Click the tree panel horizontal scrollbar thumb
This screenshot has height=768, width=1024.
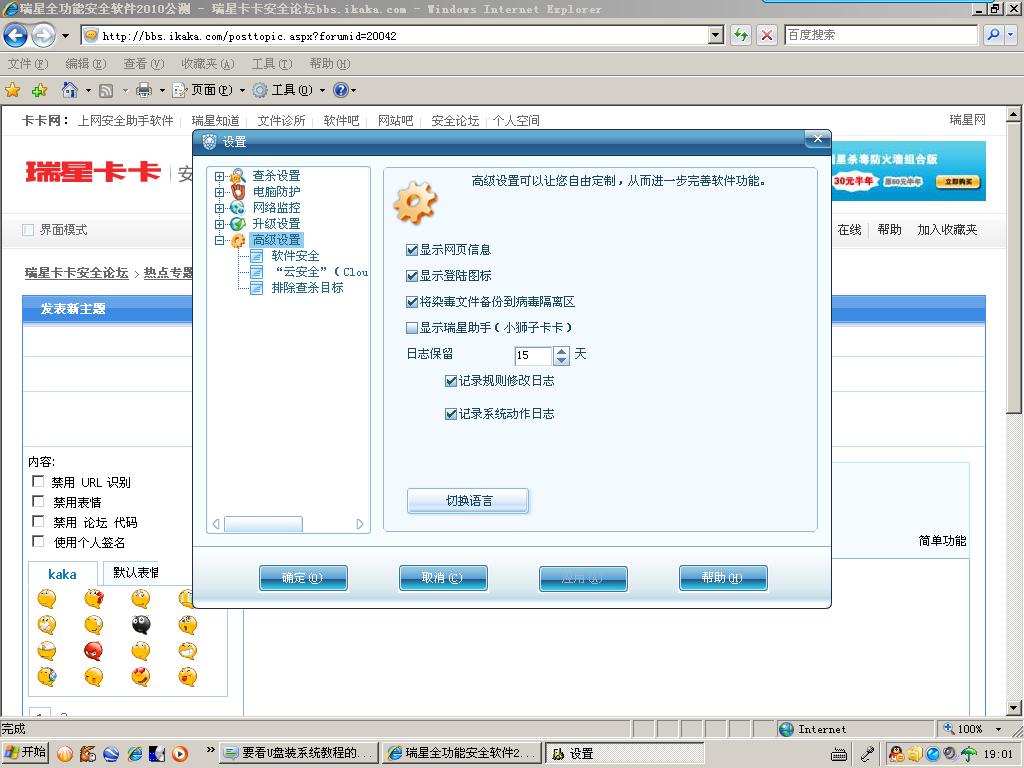[263, 524]
